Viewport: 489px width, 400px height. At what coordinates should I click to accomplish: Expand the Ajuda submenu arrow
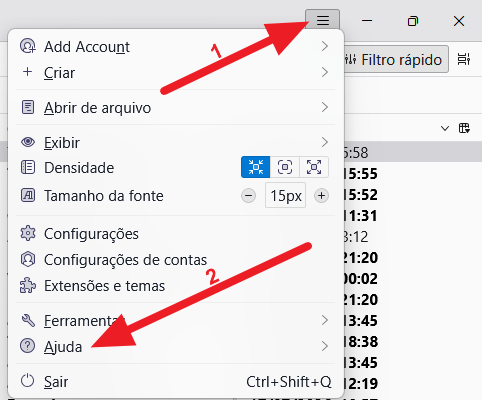point(325,346)
